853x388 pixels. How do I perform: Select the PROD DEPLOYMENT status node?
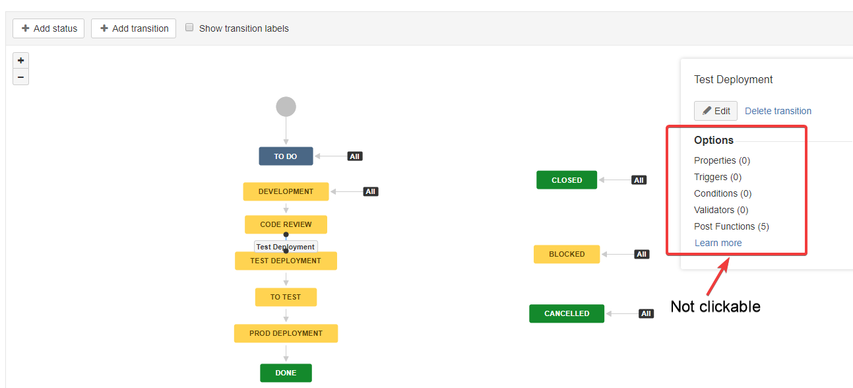click(x=286, y=333)
